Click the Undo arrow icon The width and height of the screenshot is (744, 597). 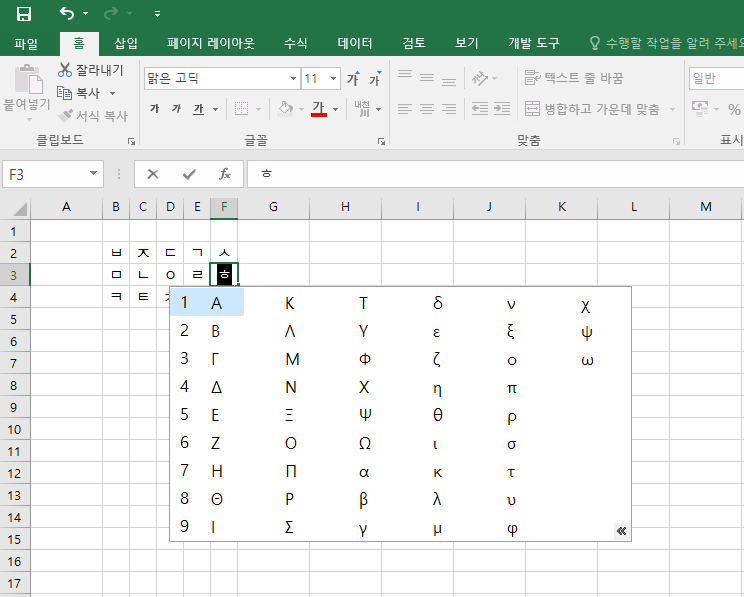[x=67, y=13]
